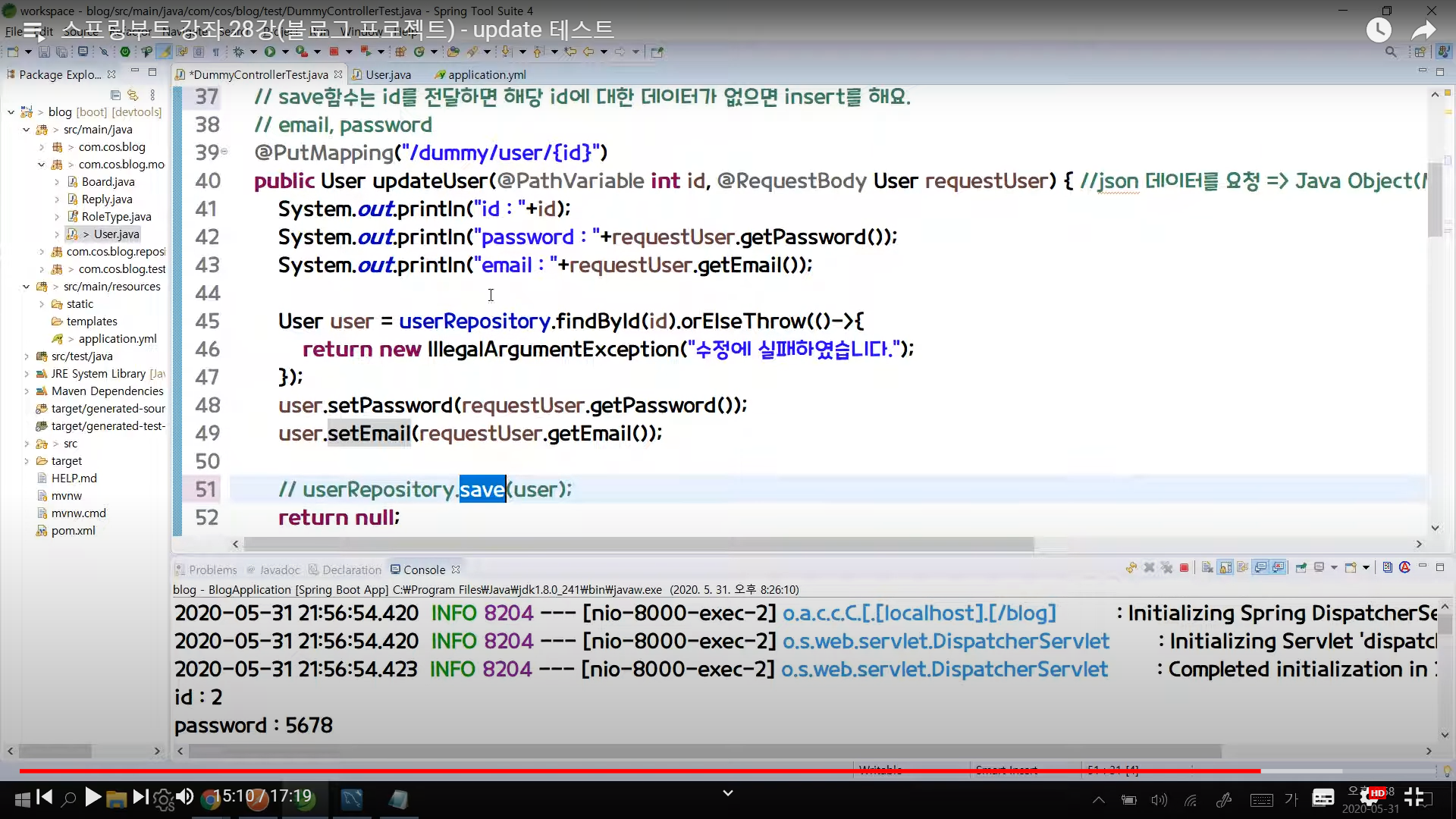The image size is (1456, 819).
Task: Open Board.java in Package Explorer
Action: [x=101, y=182]
